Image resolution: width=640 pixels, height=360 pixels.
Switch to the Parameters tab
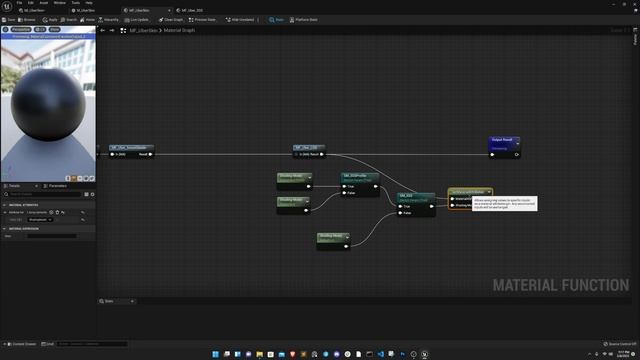(x=55, y=186)
